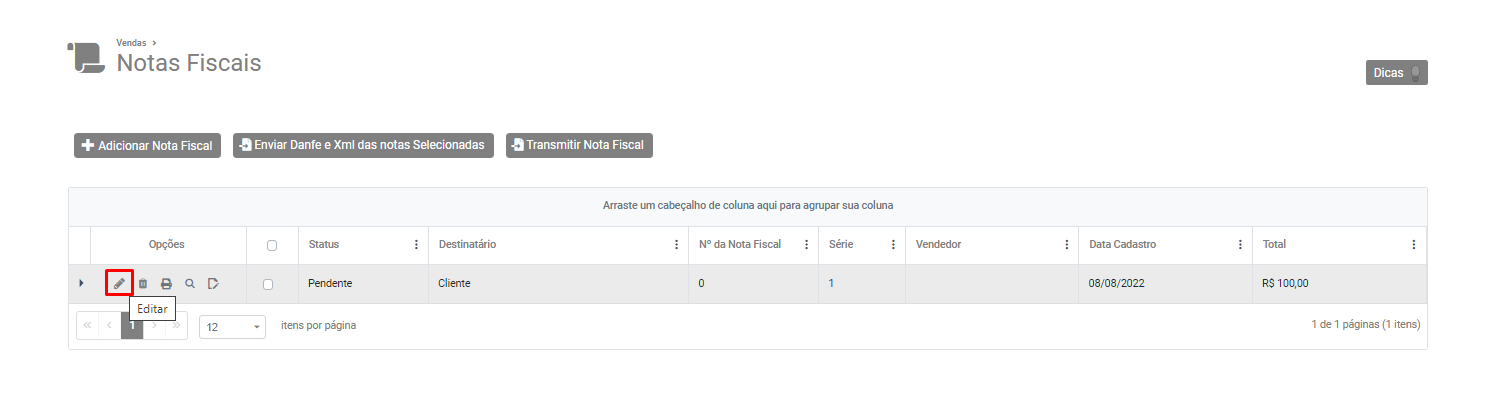Image resolution: width=1511 pixels, height=400 pixels.
Task: Open the Data Cadastro column menu
Action: click(1240, 245)
